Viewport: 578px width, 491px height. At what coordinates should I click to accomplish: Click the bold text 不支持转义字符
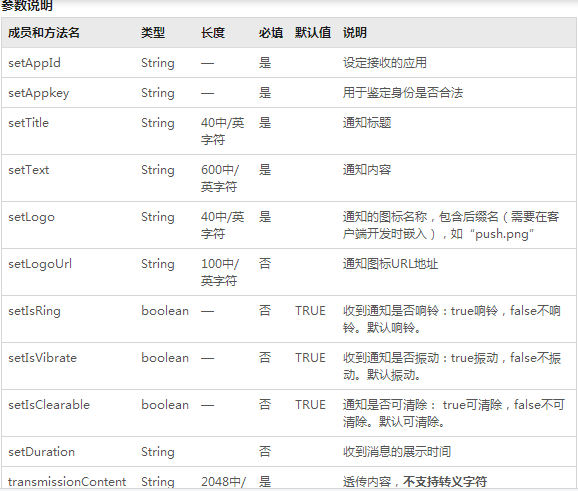[445, 482]
